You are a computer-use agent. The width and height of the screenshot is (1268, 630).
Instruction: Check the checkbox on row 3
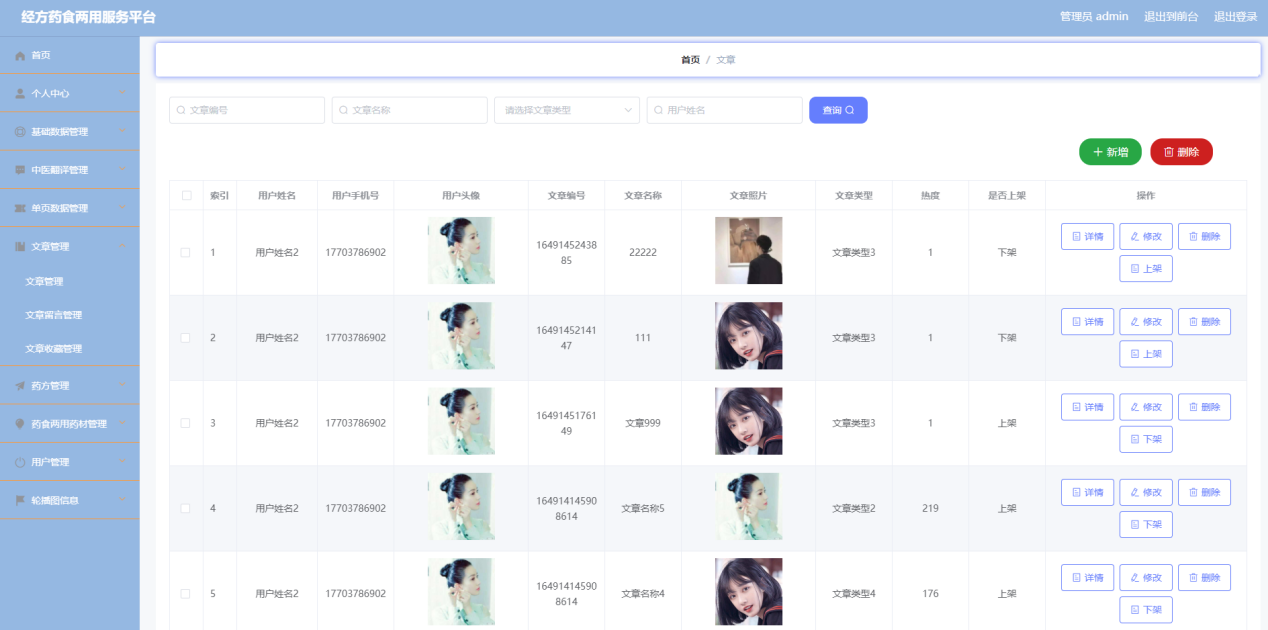186,422
